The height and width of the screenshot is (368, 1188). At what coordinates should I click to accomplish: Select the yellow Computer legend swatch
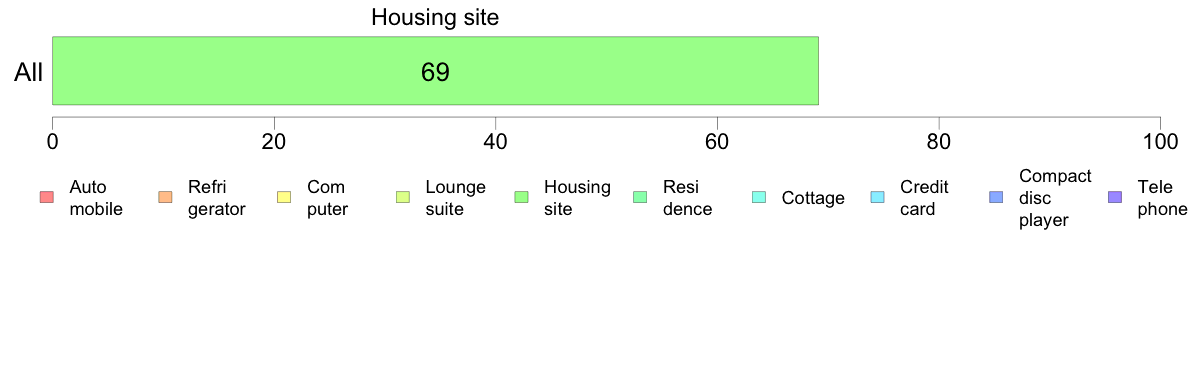click(284, 198)
